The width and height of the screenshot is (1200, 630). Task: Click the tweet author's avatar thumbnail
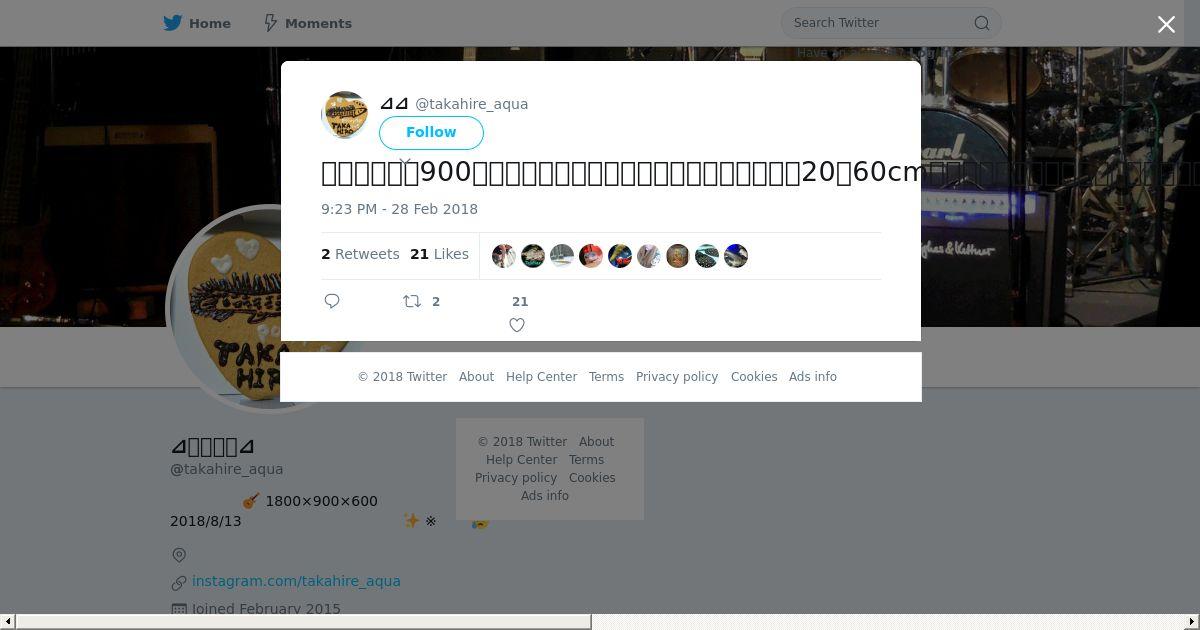[x=345, y=115]
